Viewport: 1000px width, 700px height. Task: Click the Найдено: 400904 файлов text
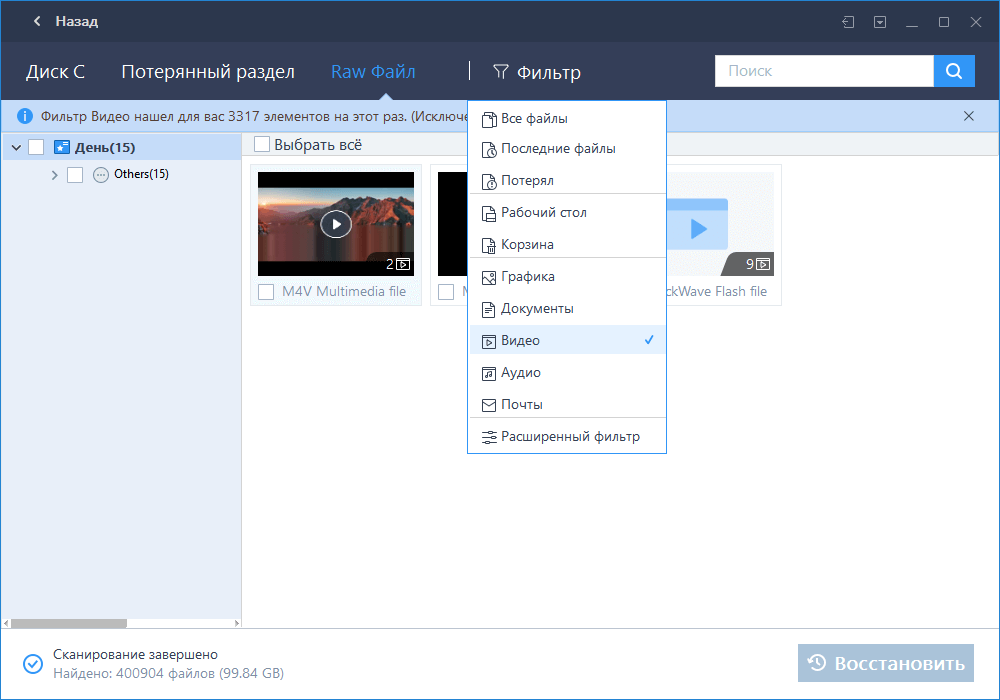click(168, 673)
